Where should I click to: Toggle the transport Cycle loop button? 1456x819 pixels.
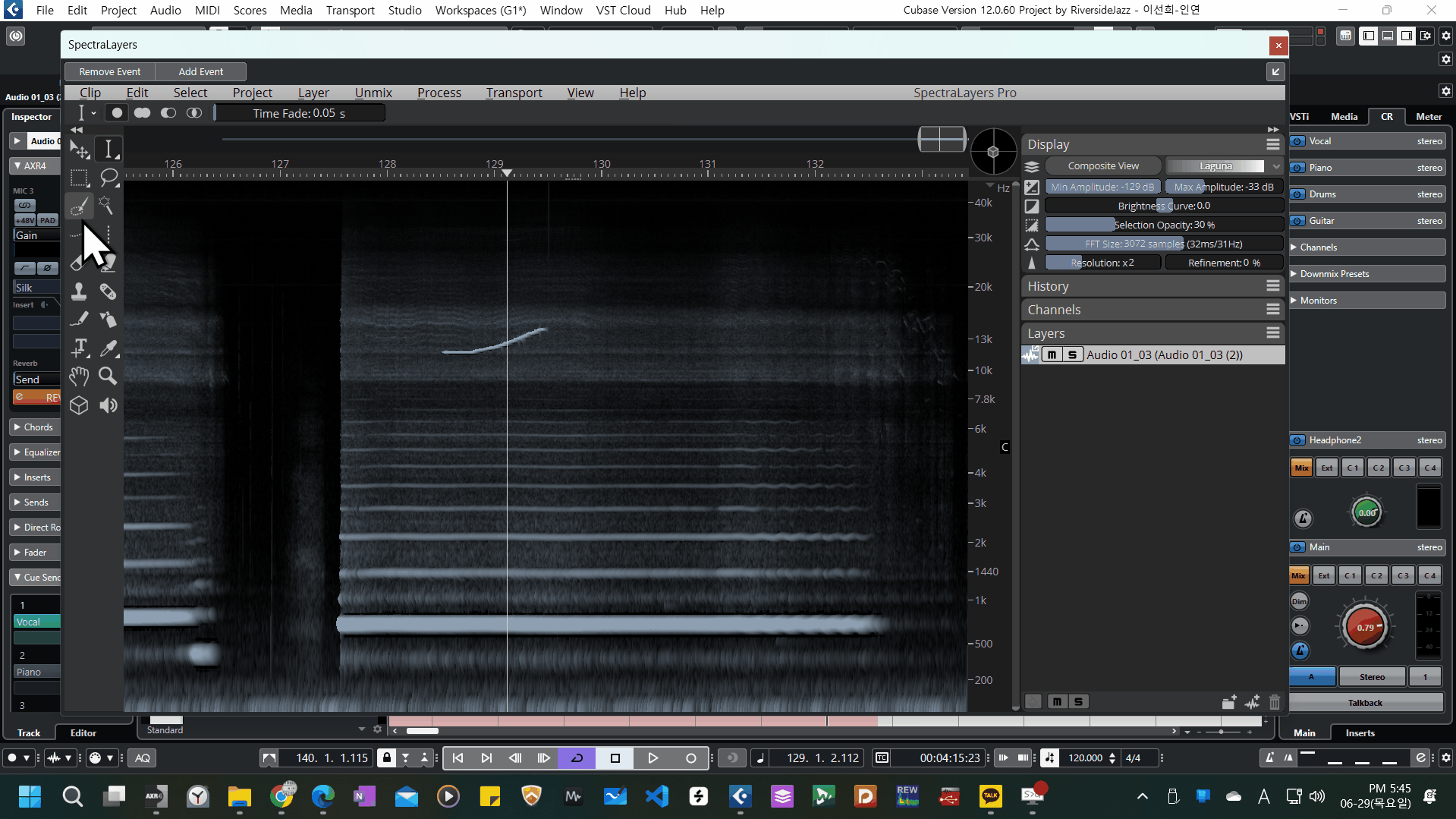[x=577, y=758]
